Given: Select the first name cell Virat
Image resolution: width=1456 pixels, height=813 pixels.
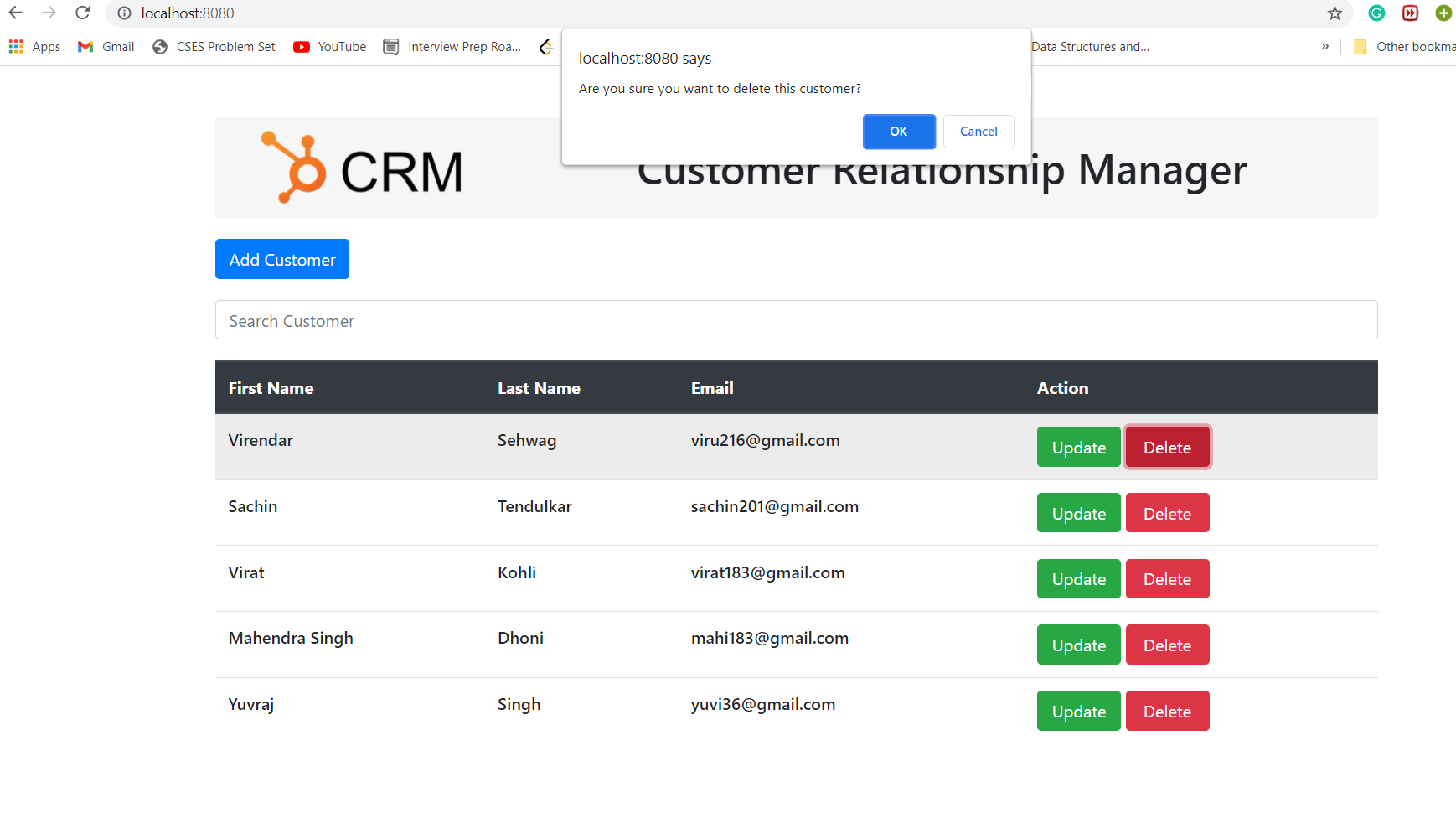Looking at the screenshot, I should coord(246,572).
